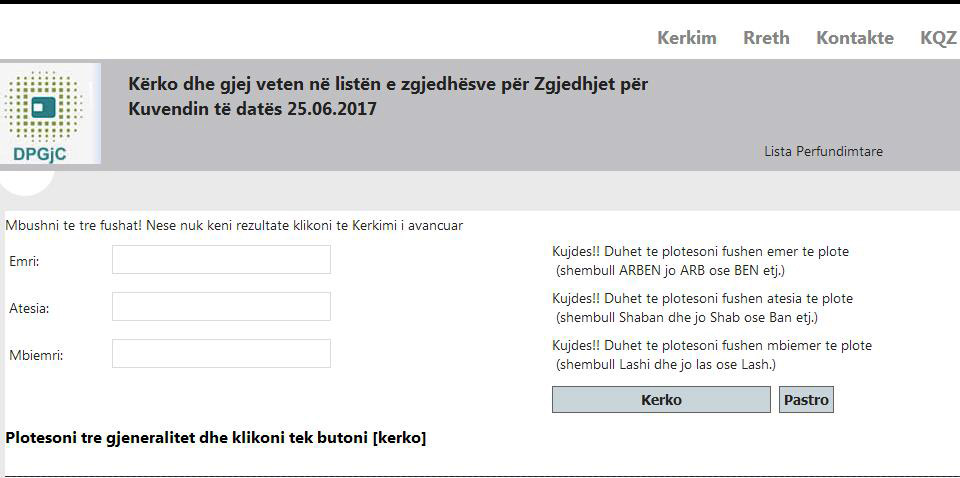Open the Kerkim menu item

click(x=687, y=38)
